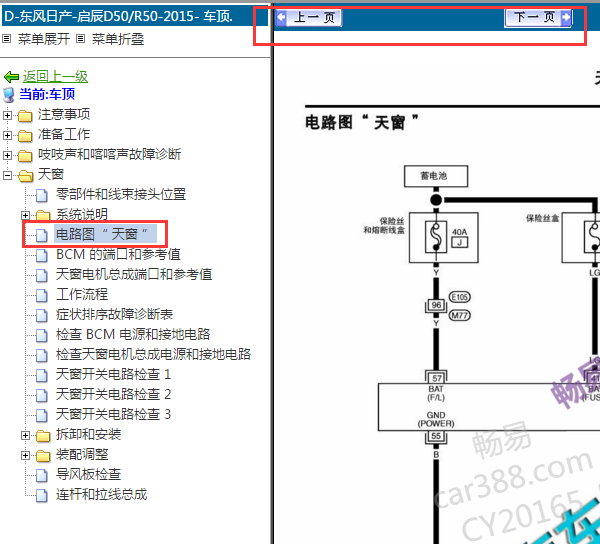Screen dimensions: 600x544
Task: Click the green back arrow icon
Action: (x=11, y=77)
